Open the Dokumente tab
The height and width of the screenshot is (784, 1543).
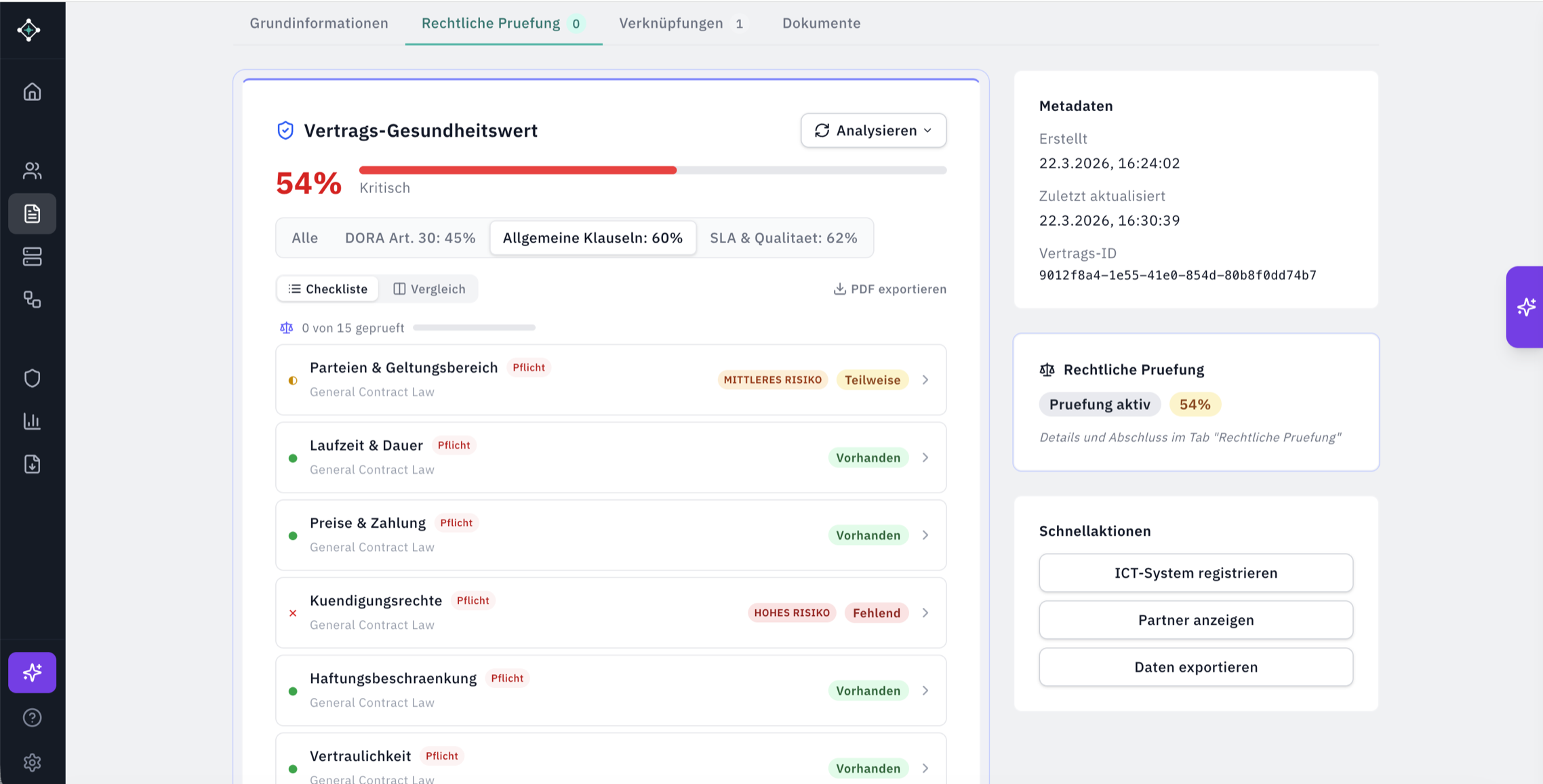click(821, 23)
